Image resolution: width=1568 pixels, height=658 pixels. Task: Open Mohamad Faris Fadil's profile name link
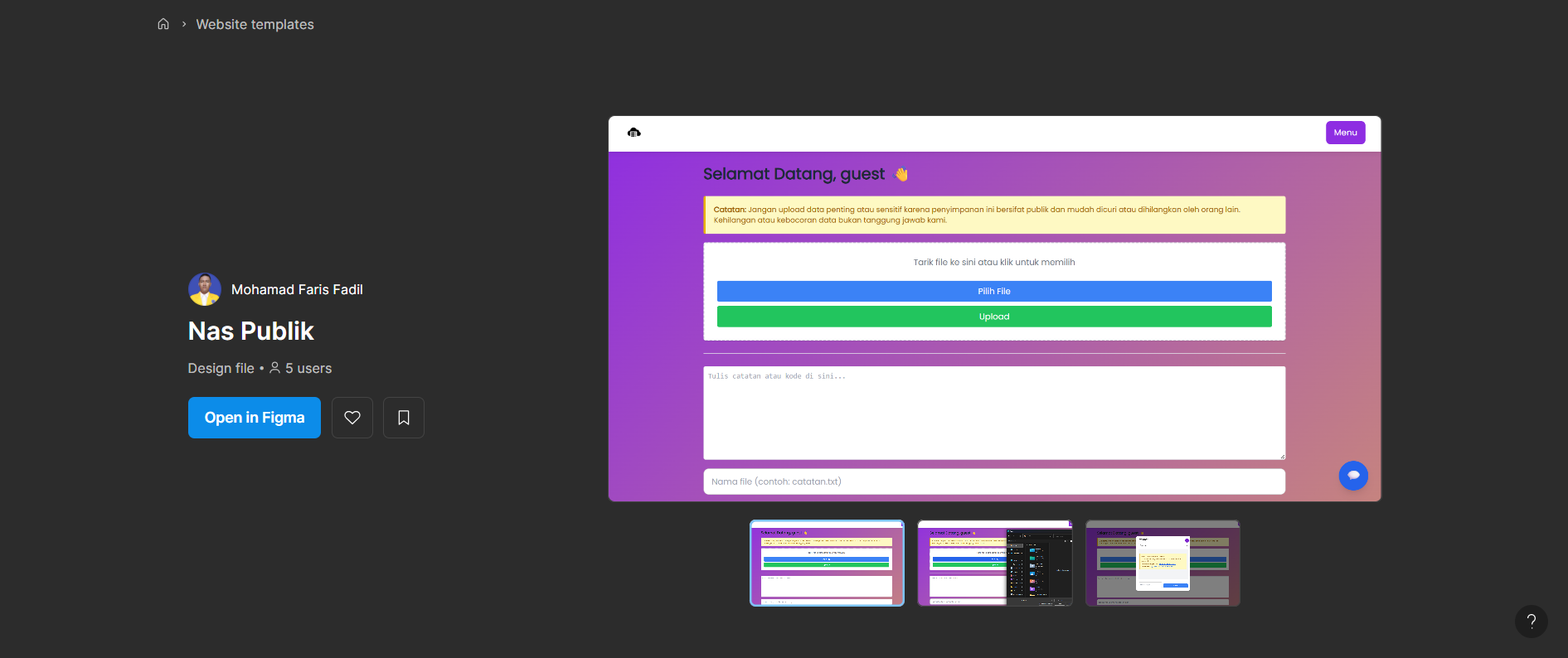click(x=297, y=289)
